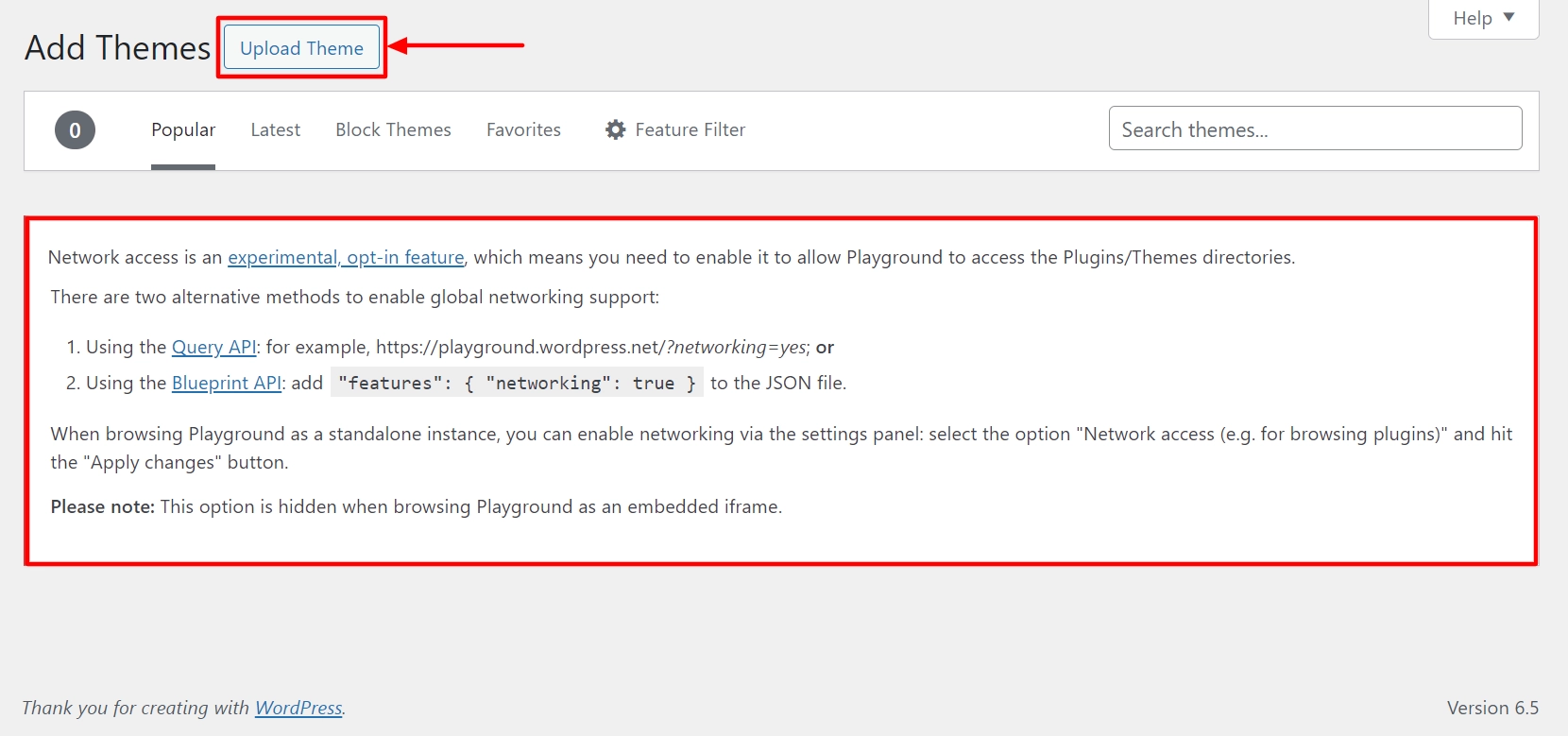Switch to the Latest tab

point(275,130)
